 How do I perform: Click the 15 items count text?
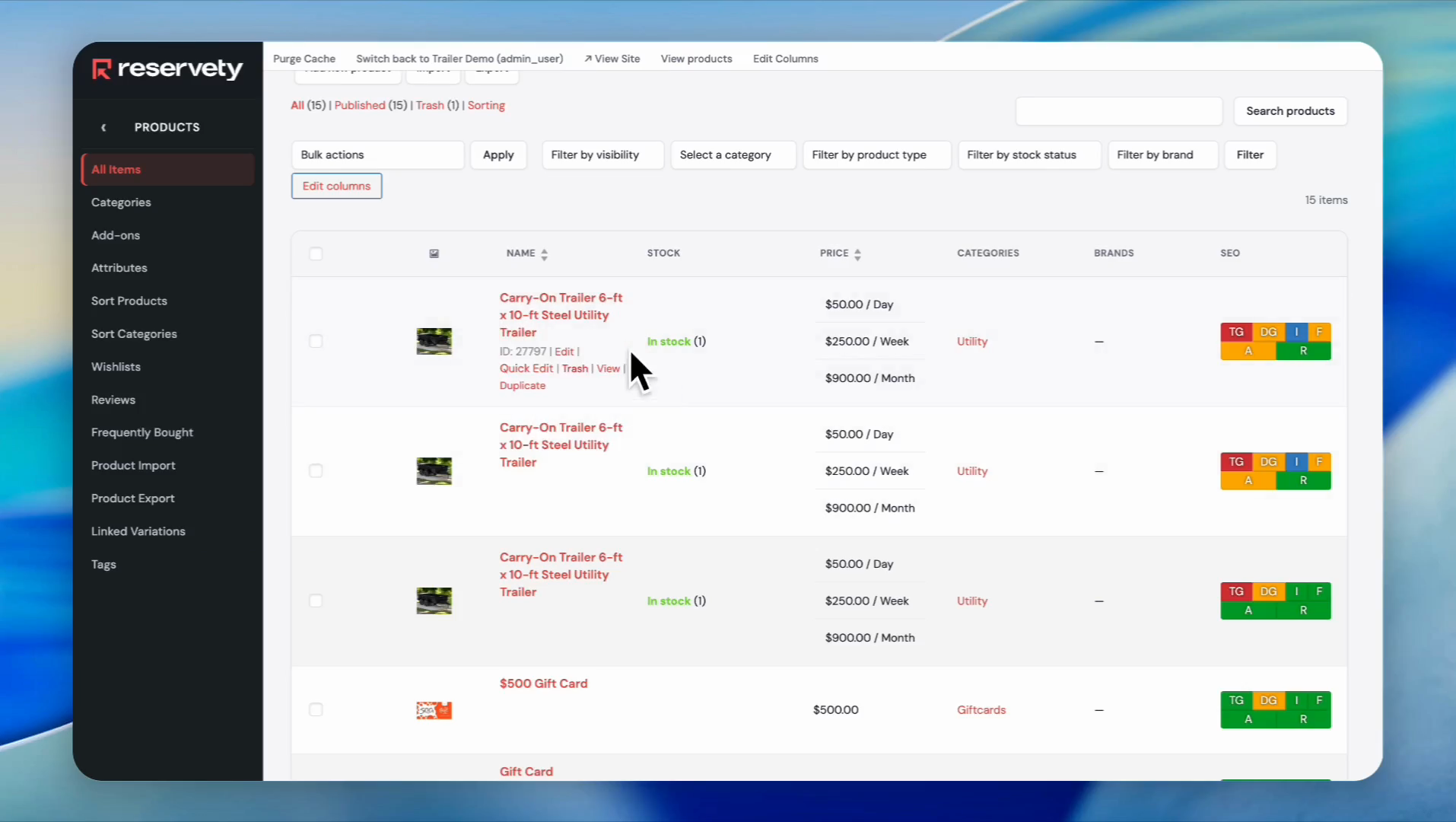pyautogui.click(x=1326, y=200)
